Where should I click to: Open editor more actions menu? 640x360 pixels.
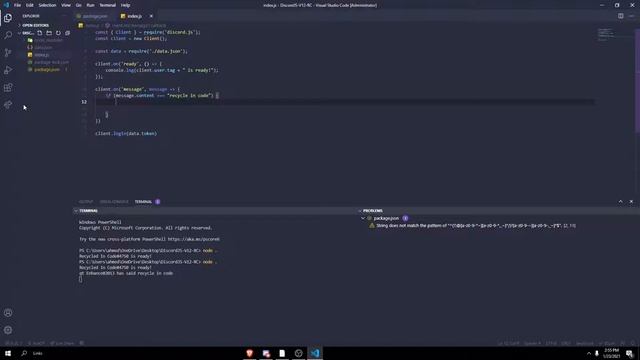[631, 16]
